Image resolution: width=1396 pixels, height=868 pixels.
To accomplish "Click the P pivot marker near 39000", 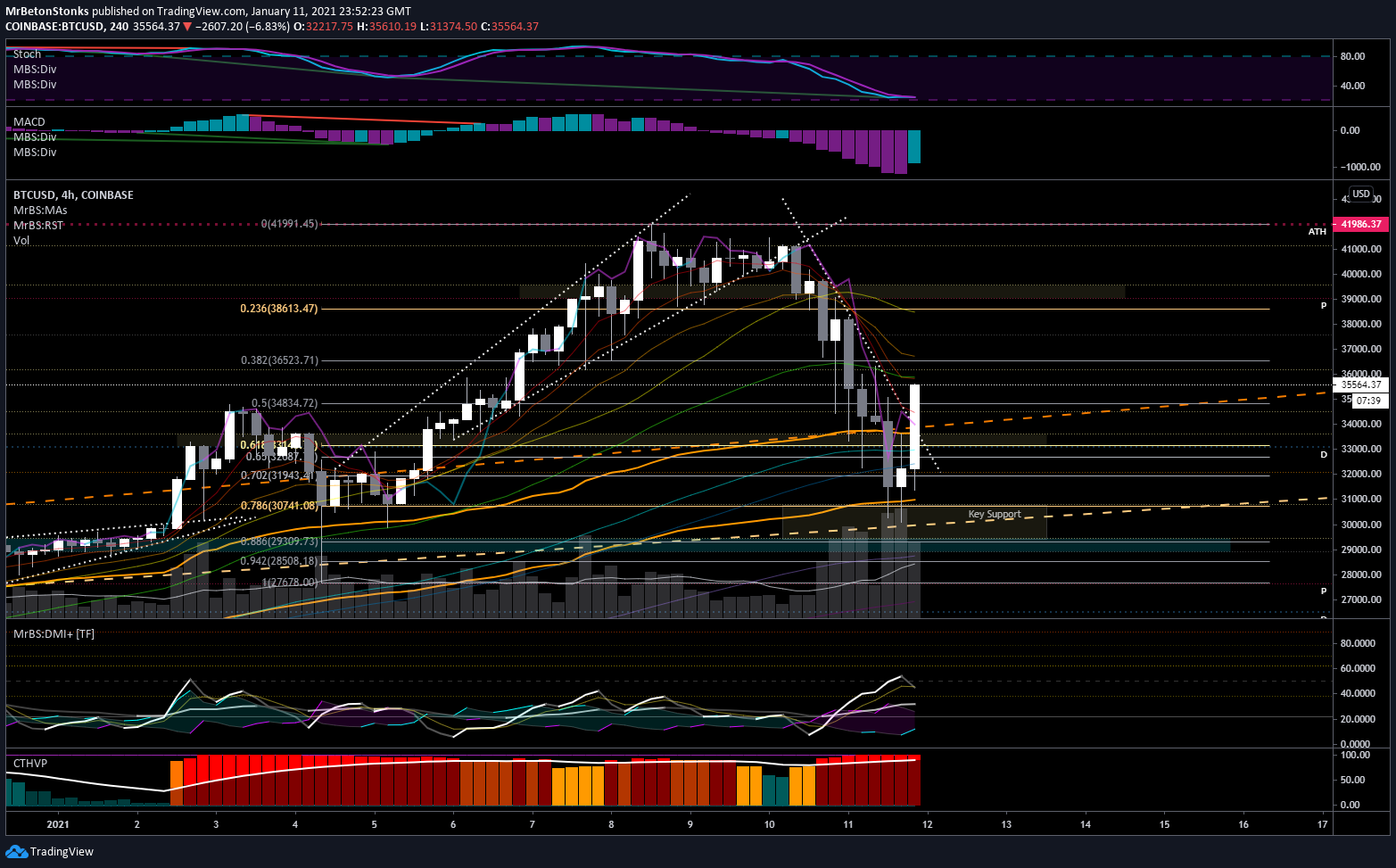I will [1324, 306].
